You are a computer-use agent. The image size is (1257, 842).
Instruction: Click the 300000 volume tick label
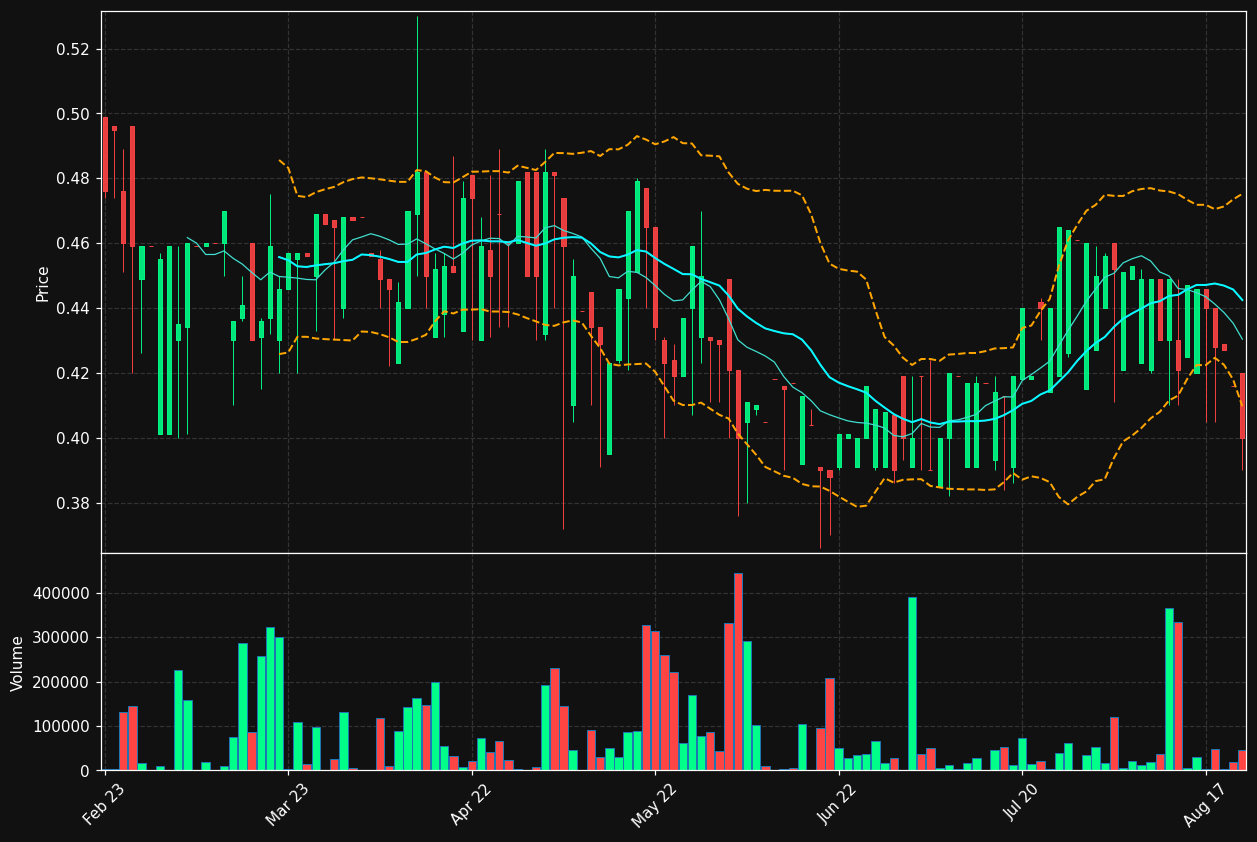click(62, 638)
